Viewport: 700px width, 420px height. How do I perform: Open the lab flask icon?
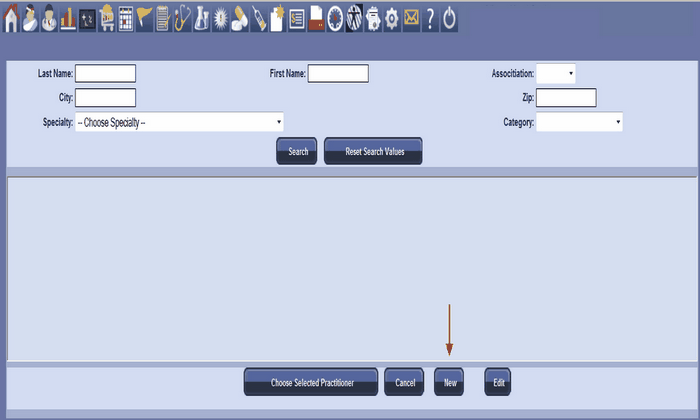201,19
